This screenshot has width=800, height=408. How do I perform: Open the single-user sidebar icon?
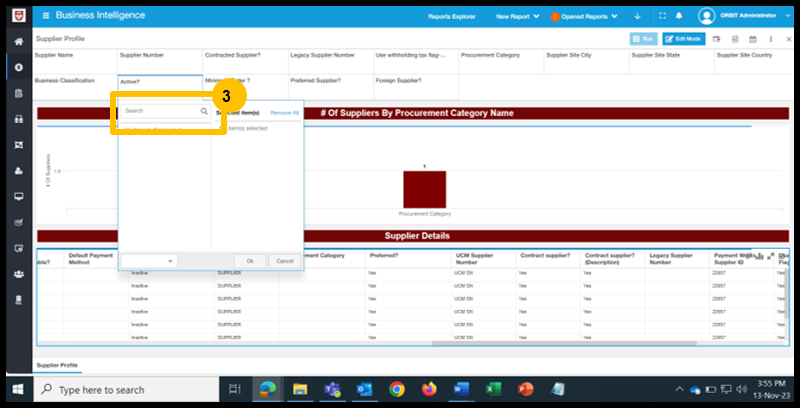[19, 171]
